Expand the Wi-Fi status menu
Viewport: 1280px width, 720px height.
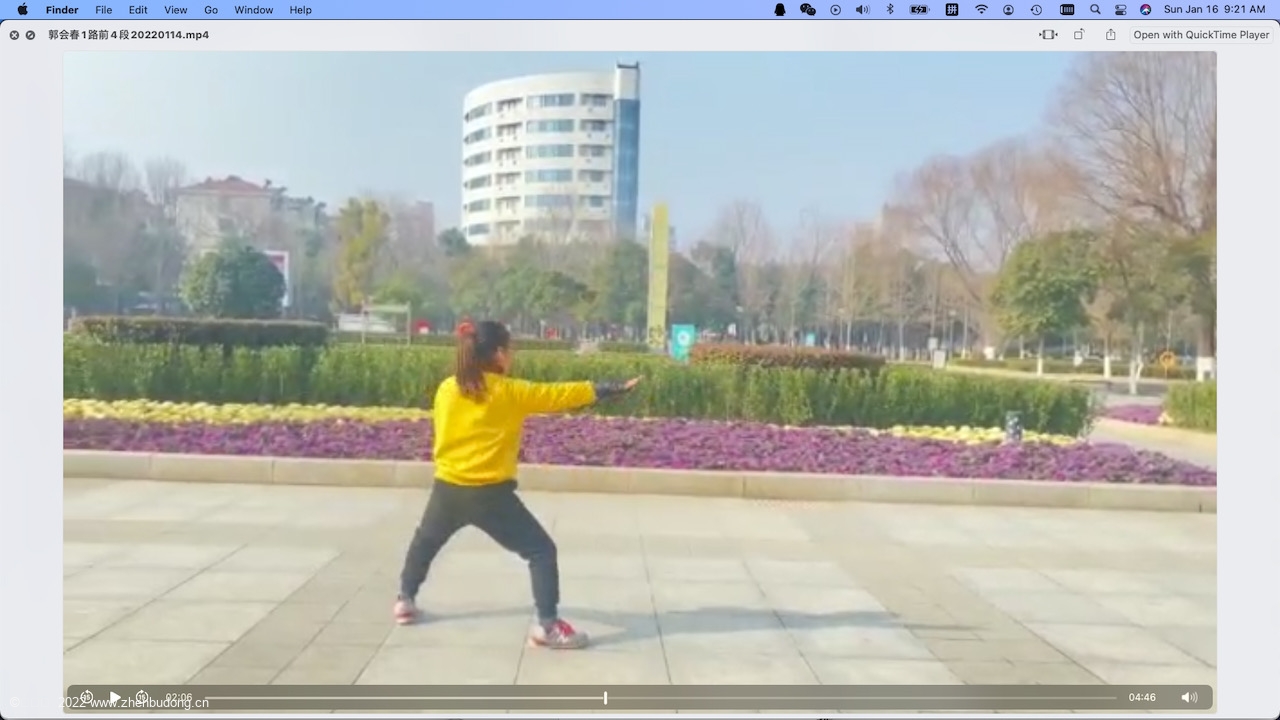tap(981, 10)
